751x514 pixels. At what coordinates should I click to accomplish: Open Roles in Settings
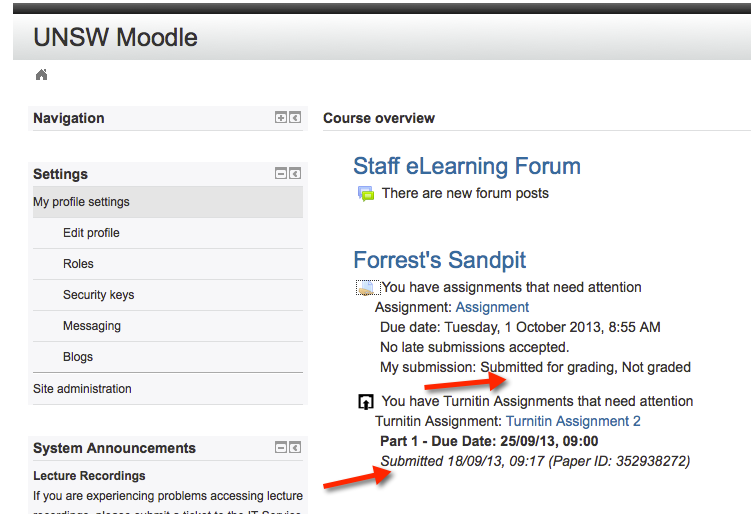click(x=78, y=264)
